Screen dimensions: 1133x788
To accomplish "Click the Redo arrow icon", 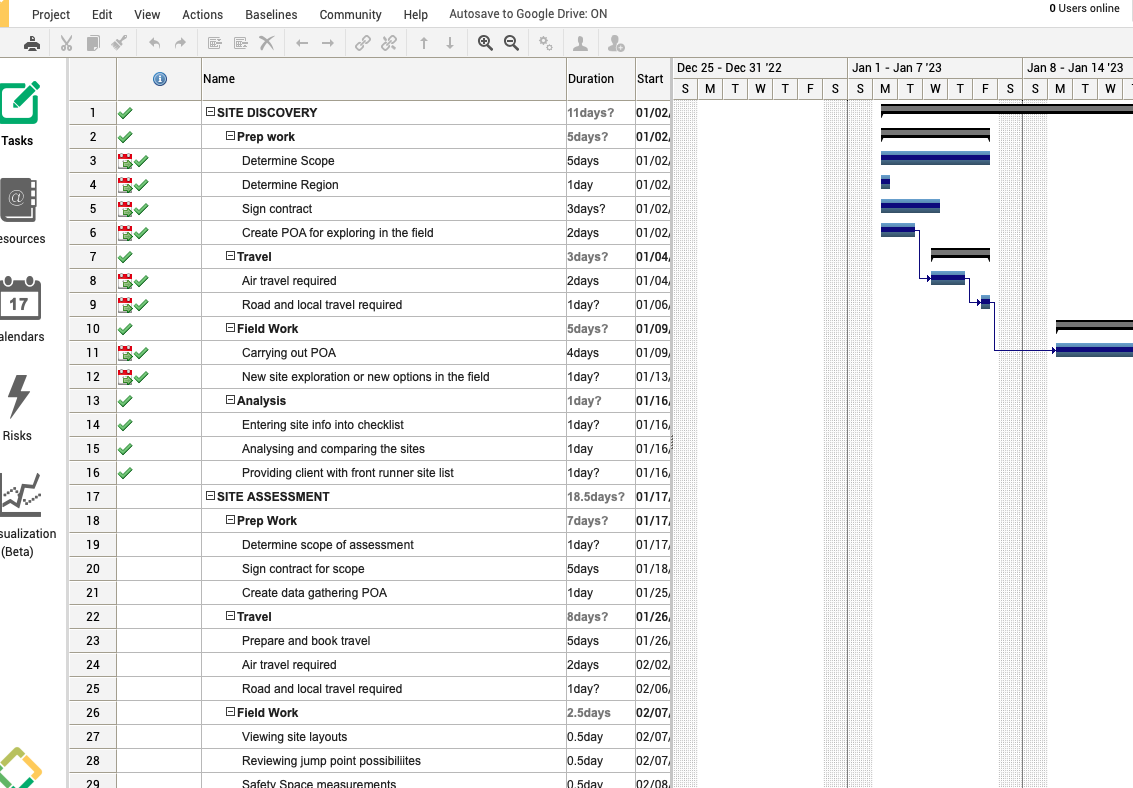I will click(x=181, y=43).
